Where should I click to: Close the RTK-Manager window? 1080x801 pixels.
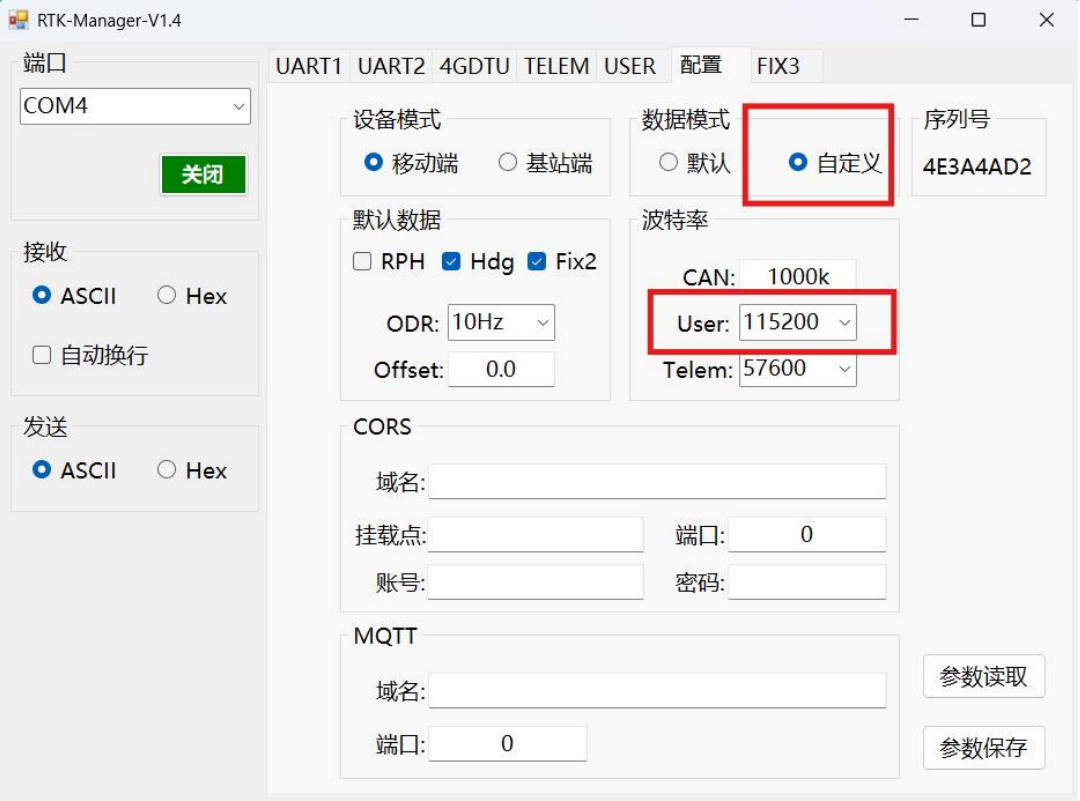[1046, 20]
